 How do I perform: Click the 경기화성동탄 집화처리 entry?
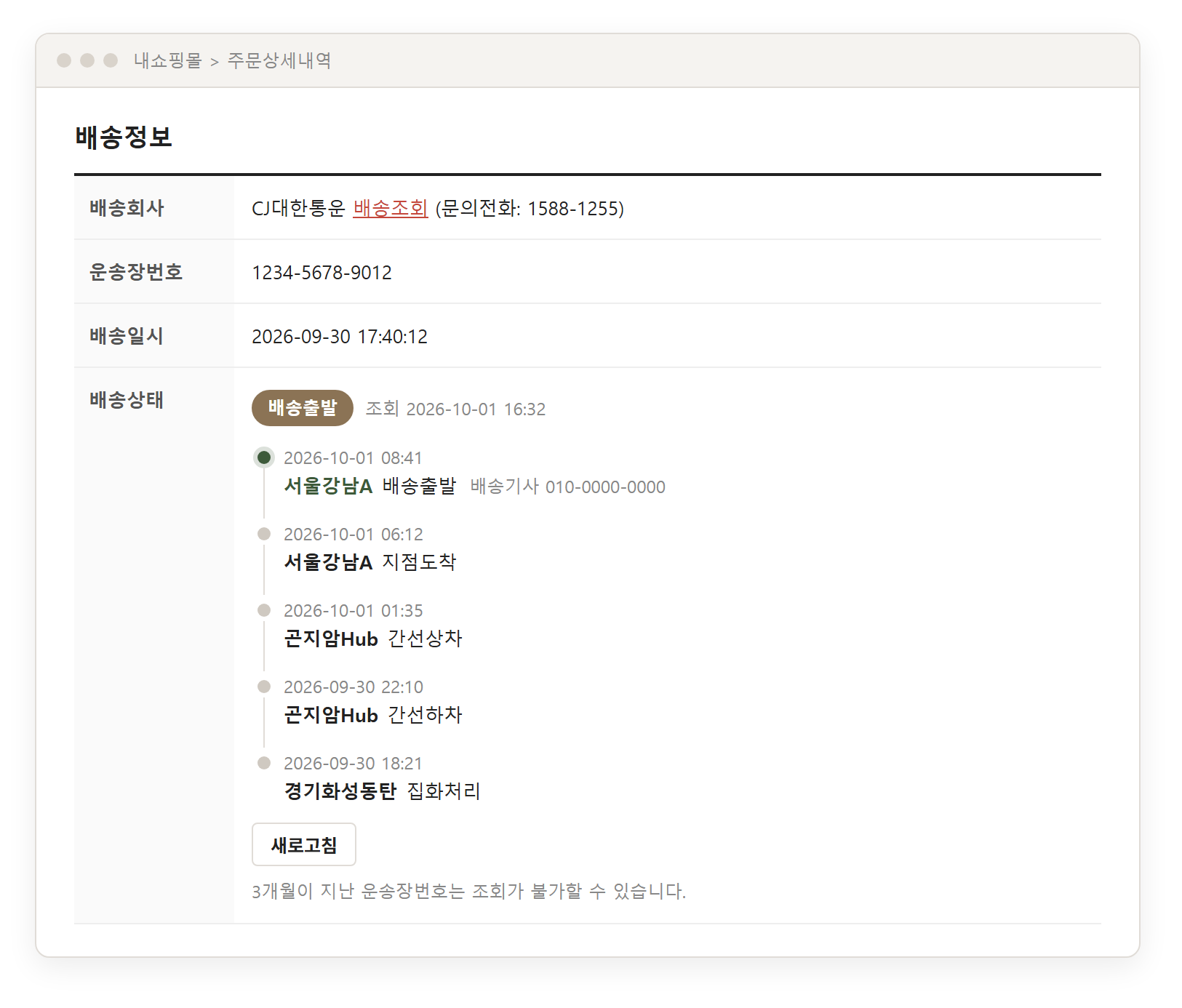(x=383, y=791)
